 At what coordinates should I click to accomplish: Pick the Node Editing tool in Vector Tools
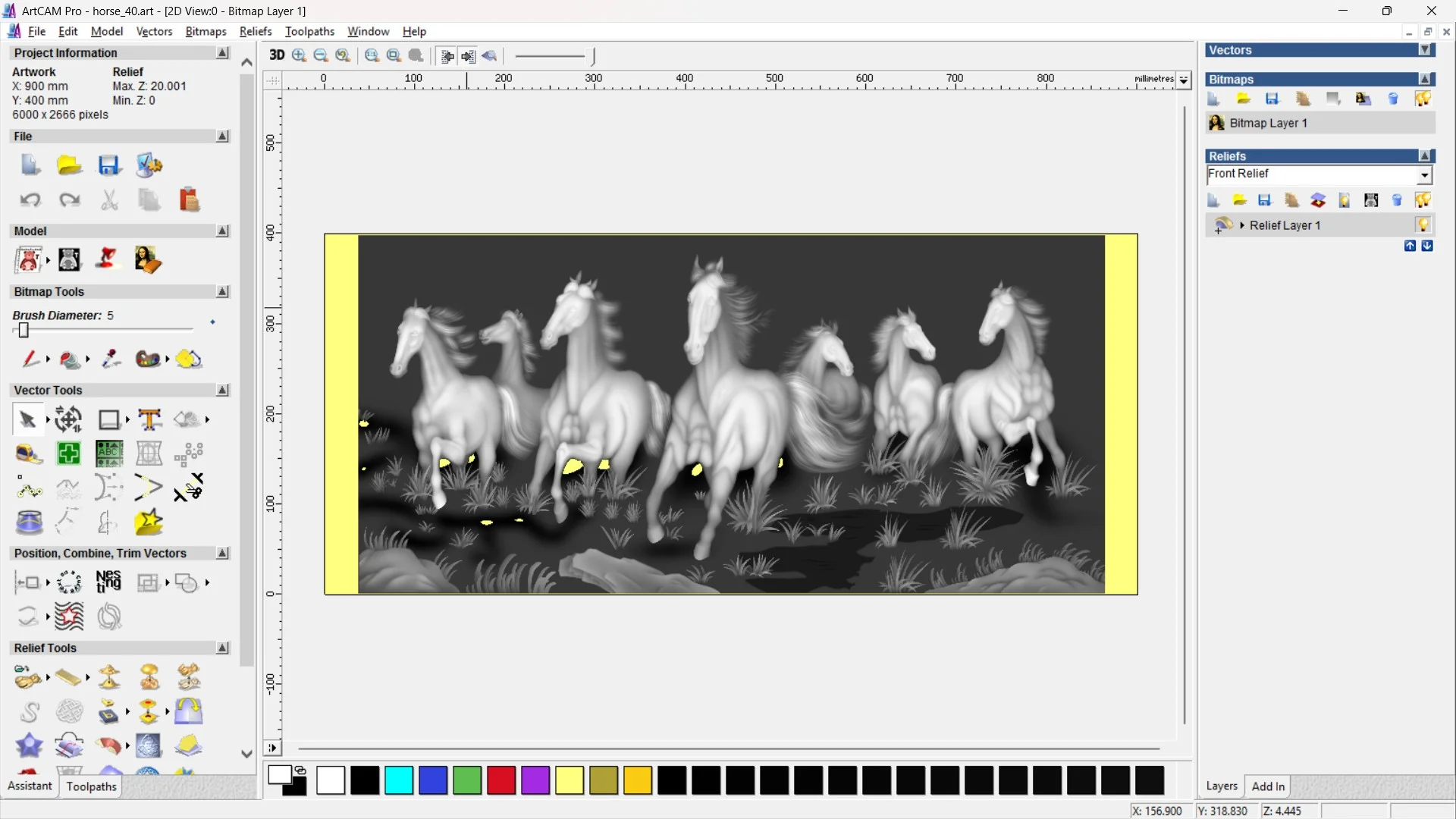tap(29, 489)
